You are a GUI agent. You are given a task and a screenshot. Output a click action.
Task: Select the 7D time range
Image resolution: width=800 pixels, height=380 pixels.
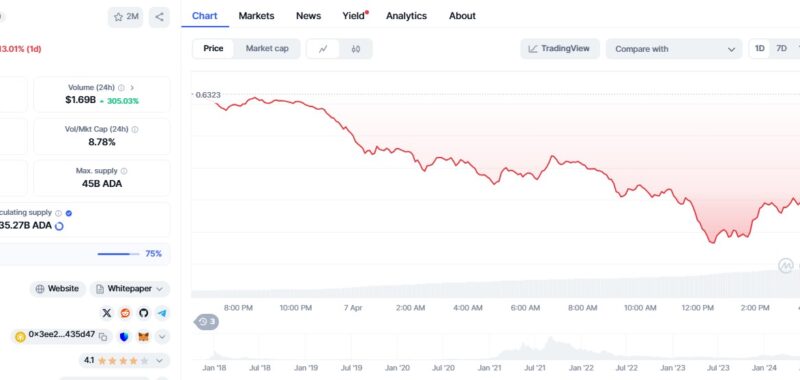coord(781,48)
